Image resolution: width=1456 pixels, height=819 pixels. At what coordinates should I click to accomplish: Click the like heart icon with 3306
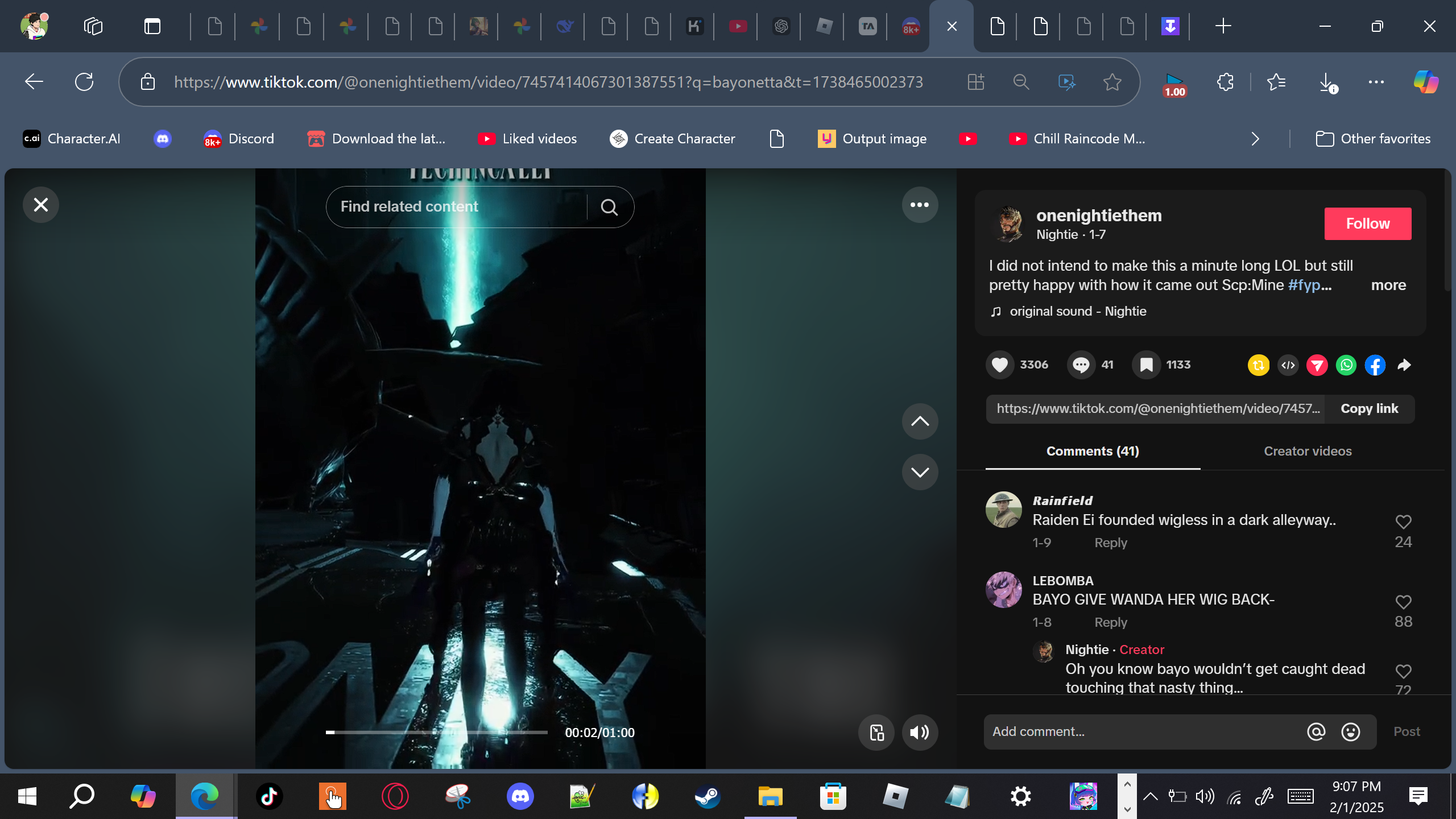coord(999,365)
